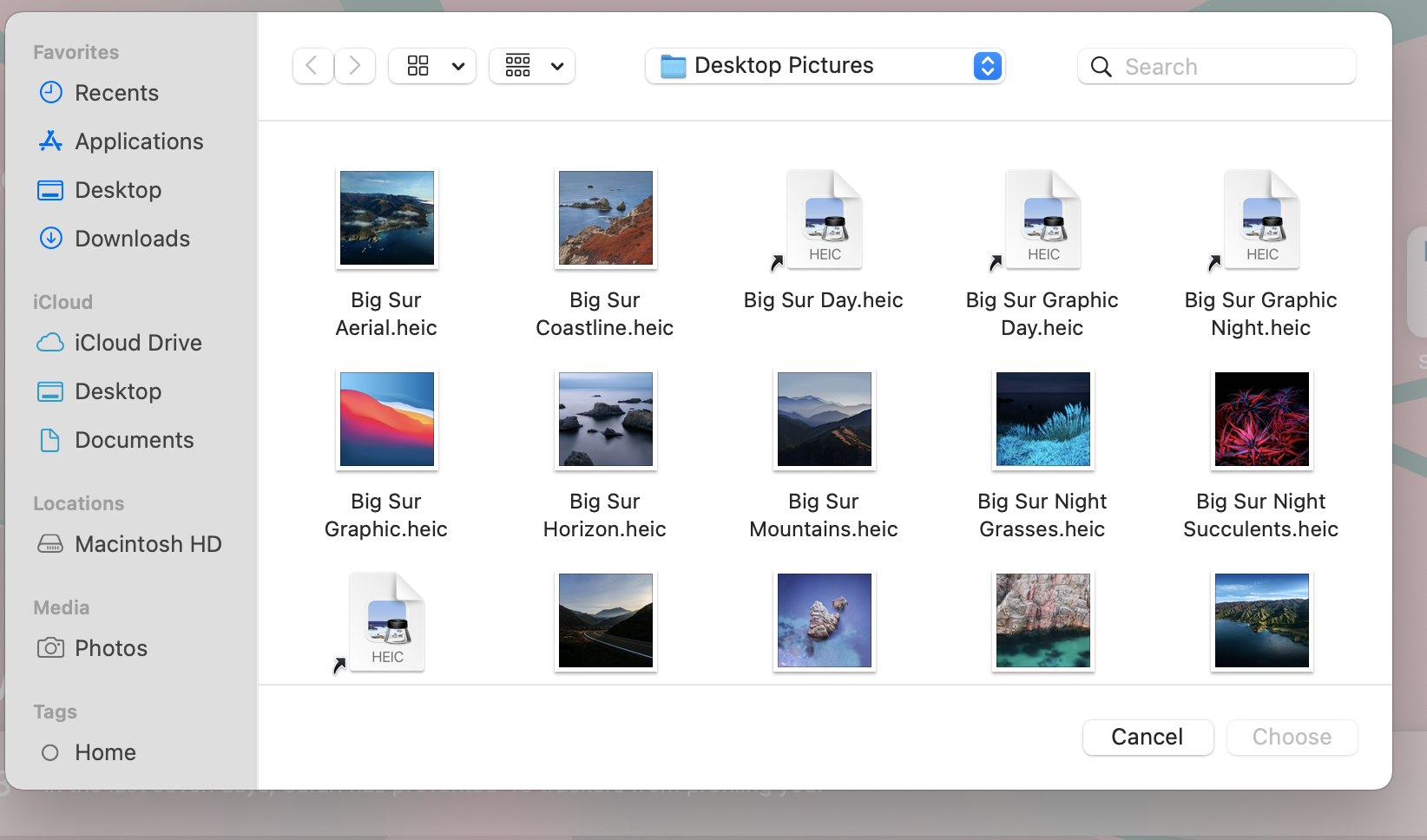Pick Big Sur Horizon.heic thumbnail
Image resolution: width=1427 pixels, height=840 pixels.
(x=606, y=419)
